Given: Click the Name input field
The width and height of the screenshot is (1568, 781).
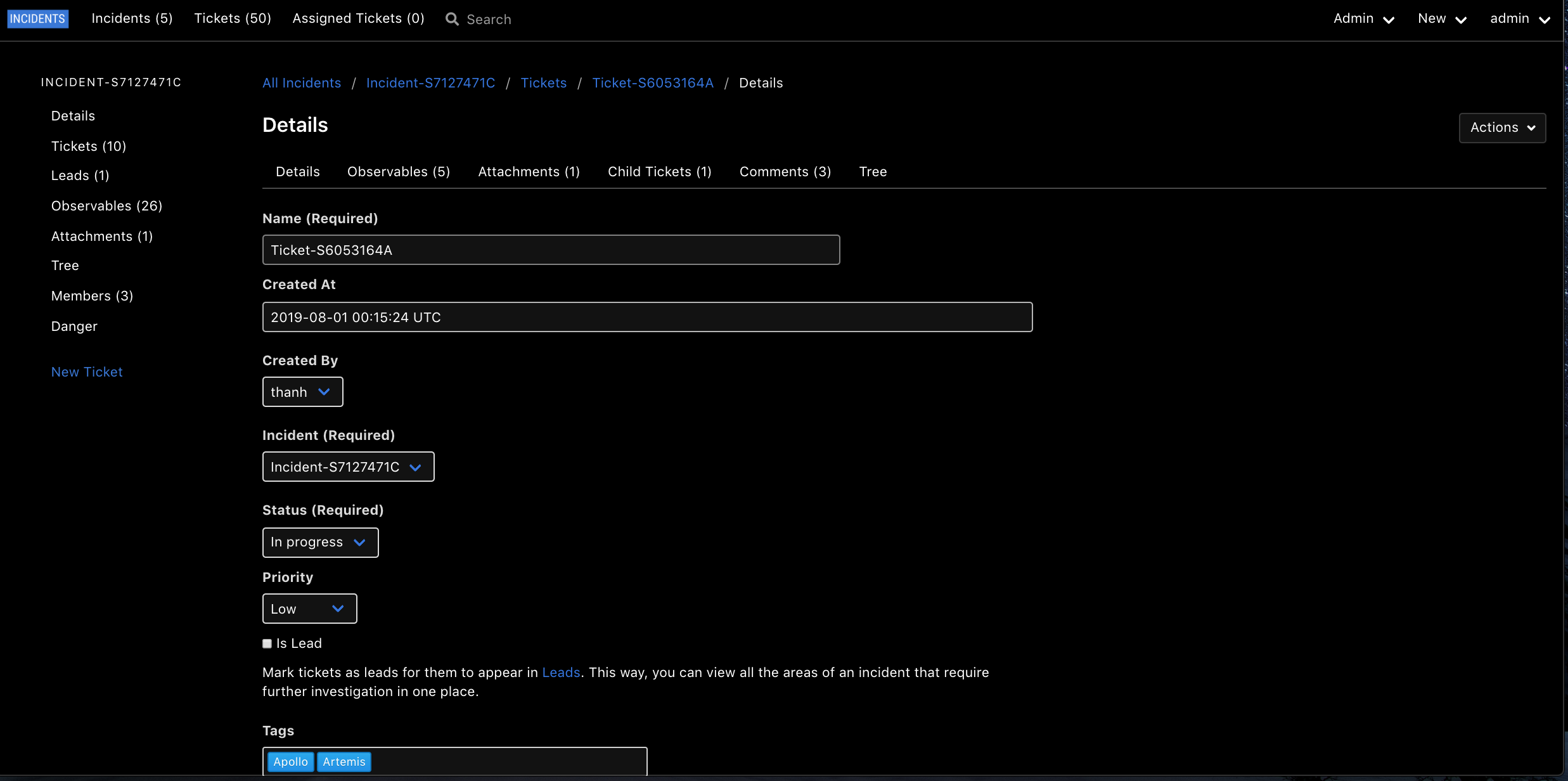Looking at the screenshot, I should click(551, 250).
